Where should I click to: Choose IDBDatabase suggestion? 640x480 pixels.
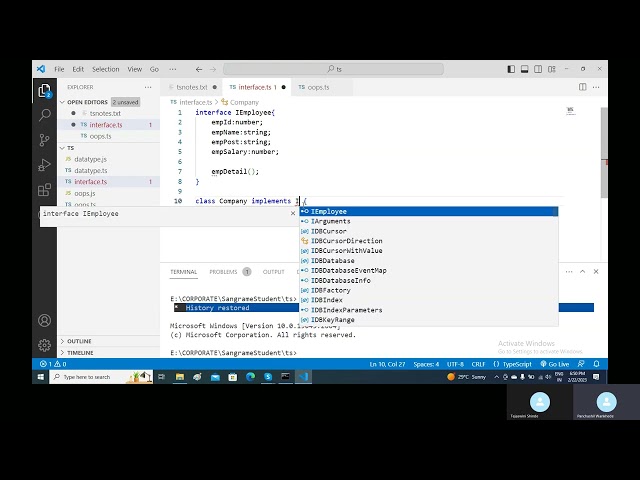tap(429, 261)
